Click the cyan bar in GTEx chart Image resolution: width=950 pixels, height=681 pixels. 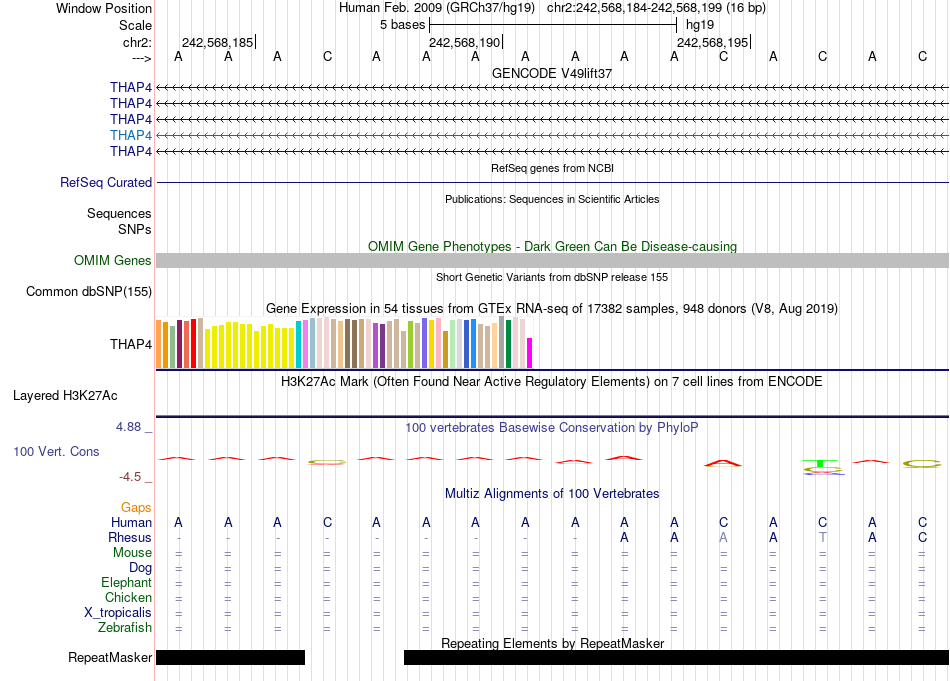tap(299, 344)
